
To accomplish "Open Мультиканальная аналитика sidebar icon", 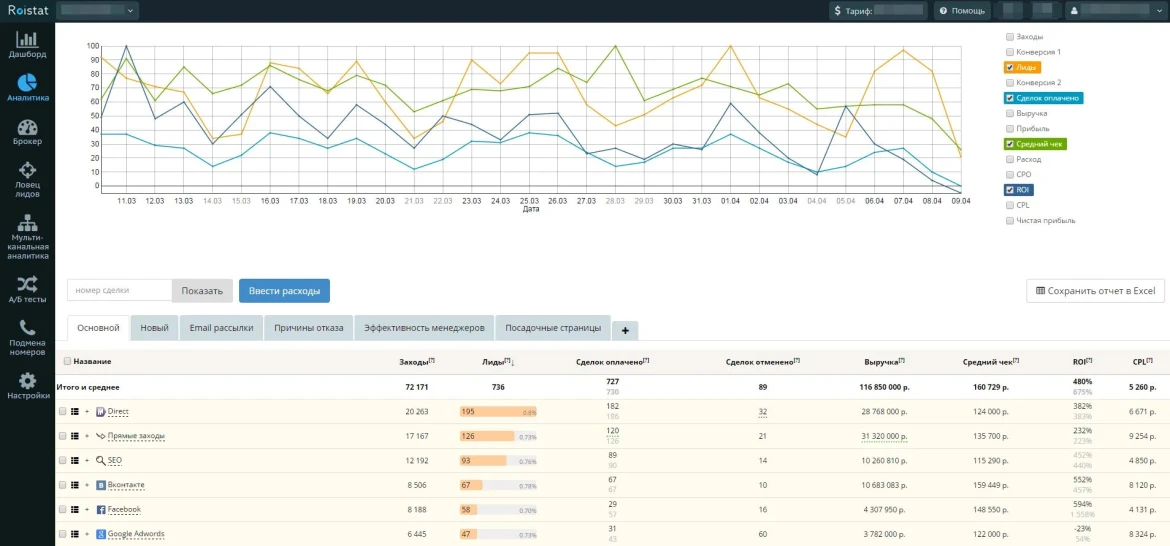I will pos(27,222).
